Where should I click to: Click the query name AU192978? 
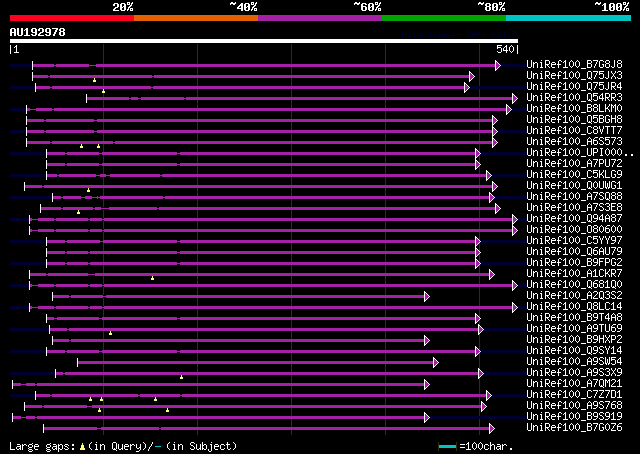tap(38, 32)
